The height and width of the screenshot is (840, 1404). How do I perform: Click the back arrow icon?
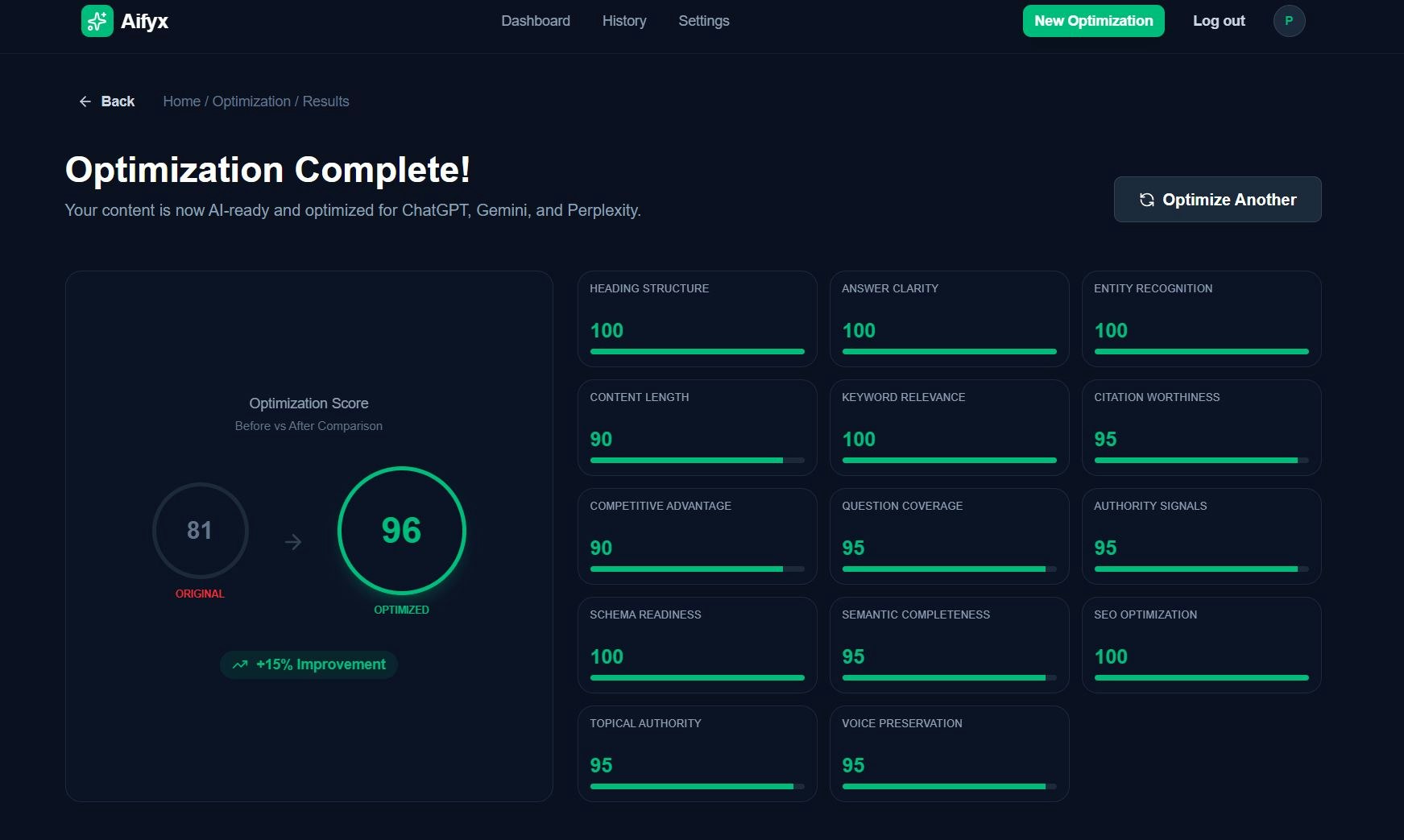point(85,101)
